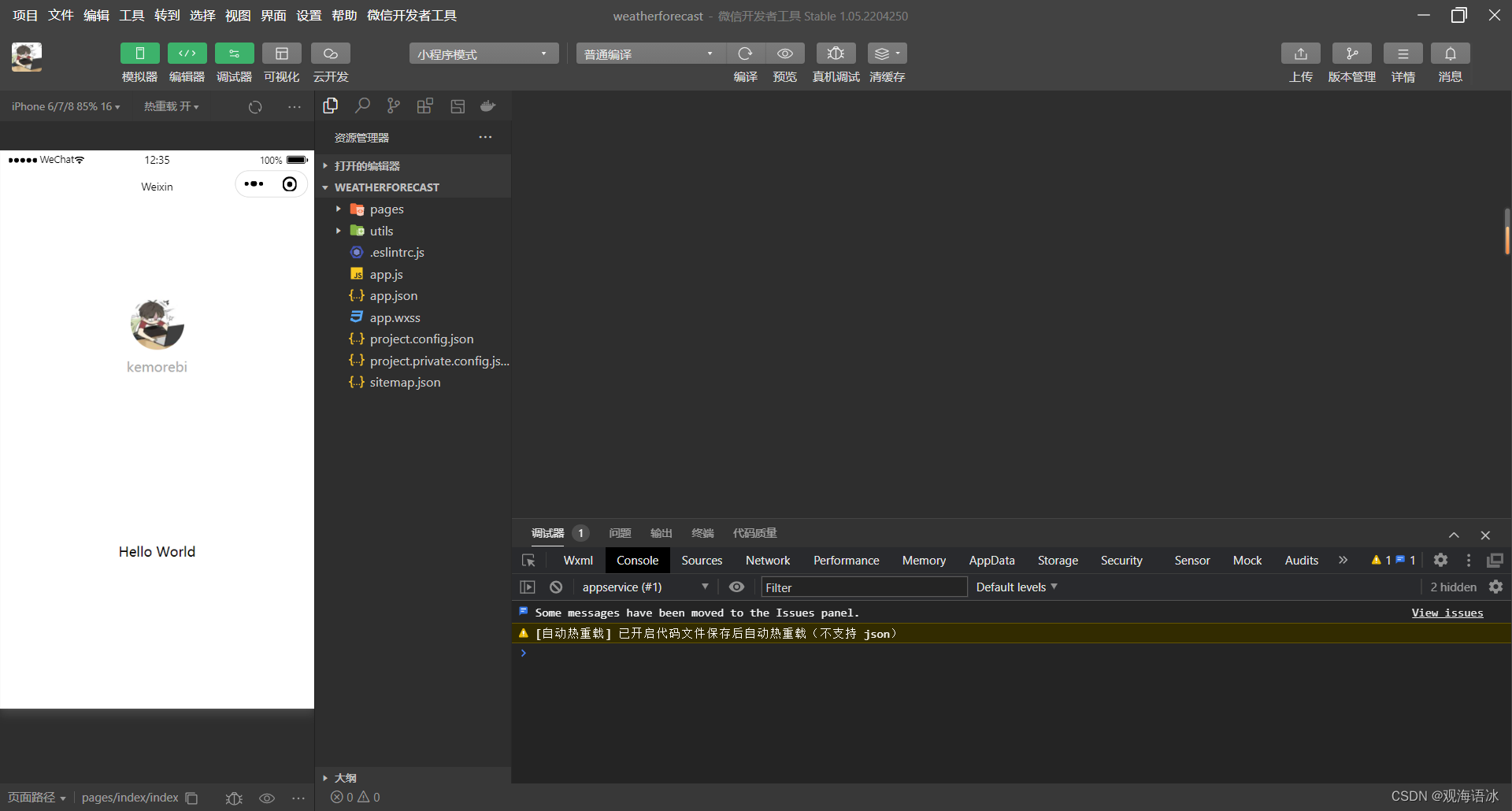Click the 清缓存 clear cache icon
1512x811 pixels.
pos(888,54)
